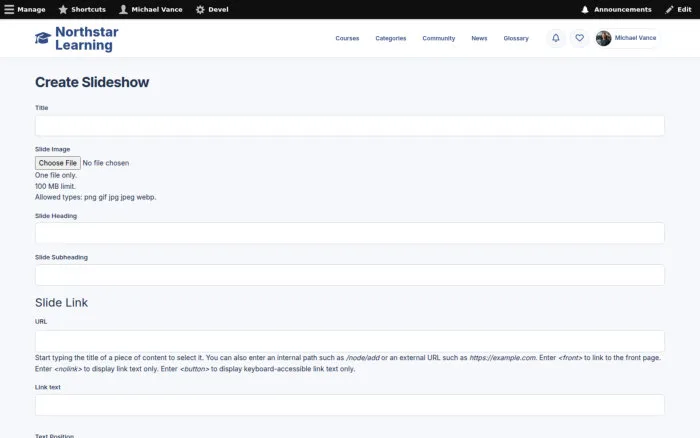Open the Courses menu item
The width and height of the screenshot is (700, 438).
click(x=347, y=38)
